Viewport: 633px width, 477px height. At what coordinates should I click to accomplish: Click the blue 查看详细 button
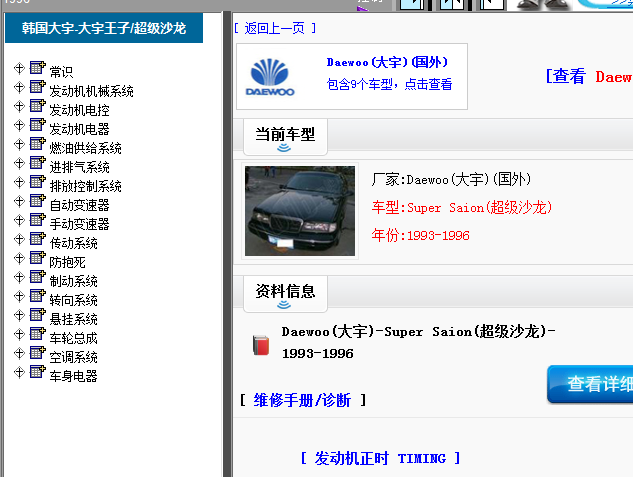coord(590,384)
